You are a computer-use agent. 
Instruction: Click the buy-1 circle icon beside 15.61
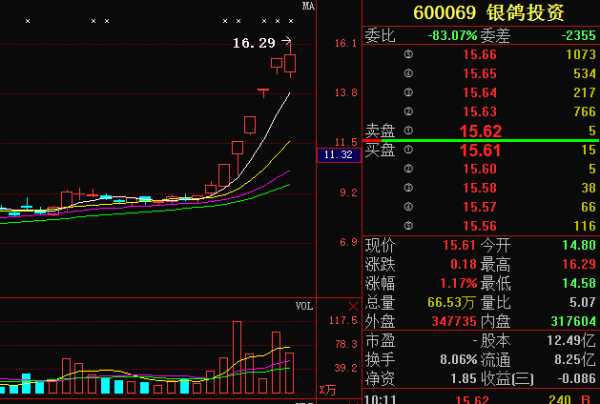408,150
